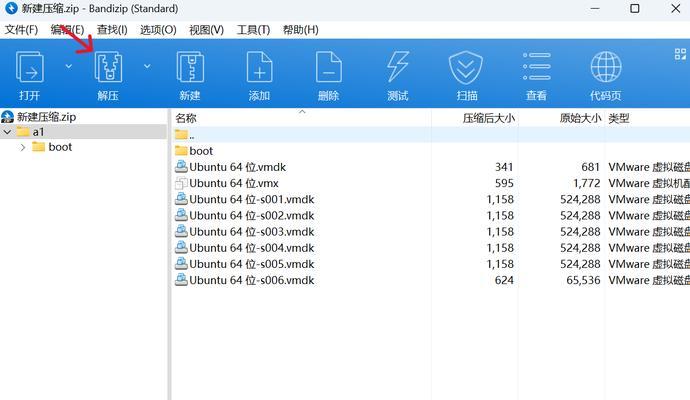The height and width of the screenshot is (400, 690).
Task: Open the 工具(T) menu
Action: [x=253, y=30]
